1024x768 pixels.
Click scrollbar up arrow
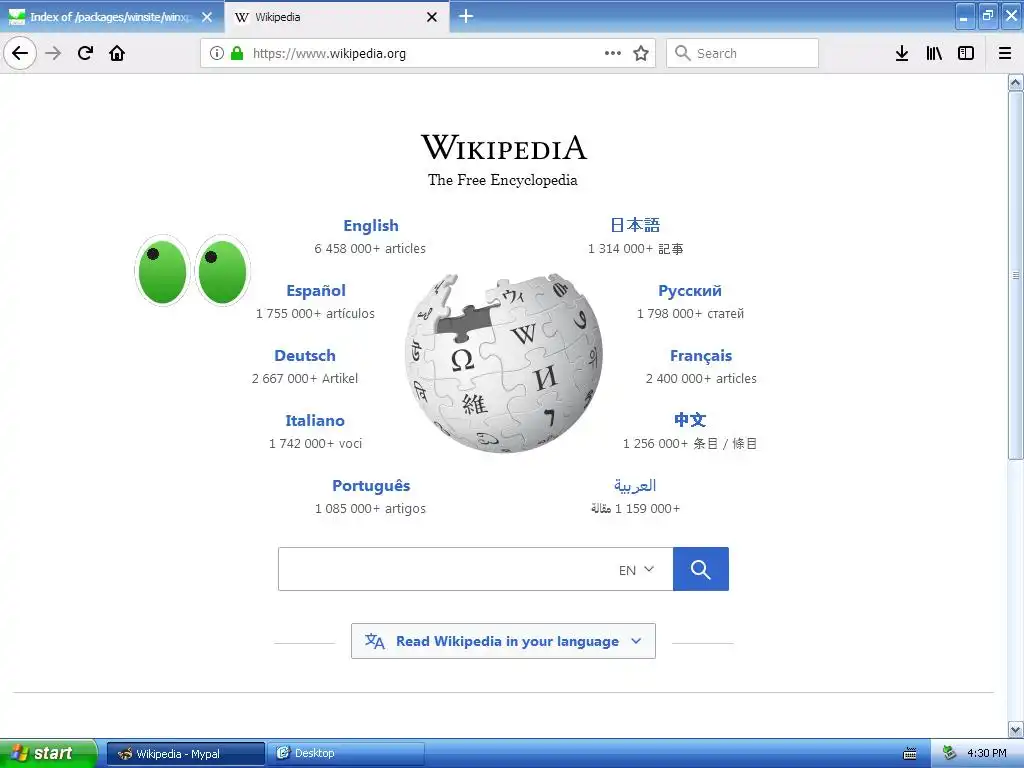[x=1016, y=82]
